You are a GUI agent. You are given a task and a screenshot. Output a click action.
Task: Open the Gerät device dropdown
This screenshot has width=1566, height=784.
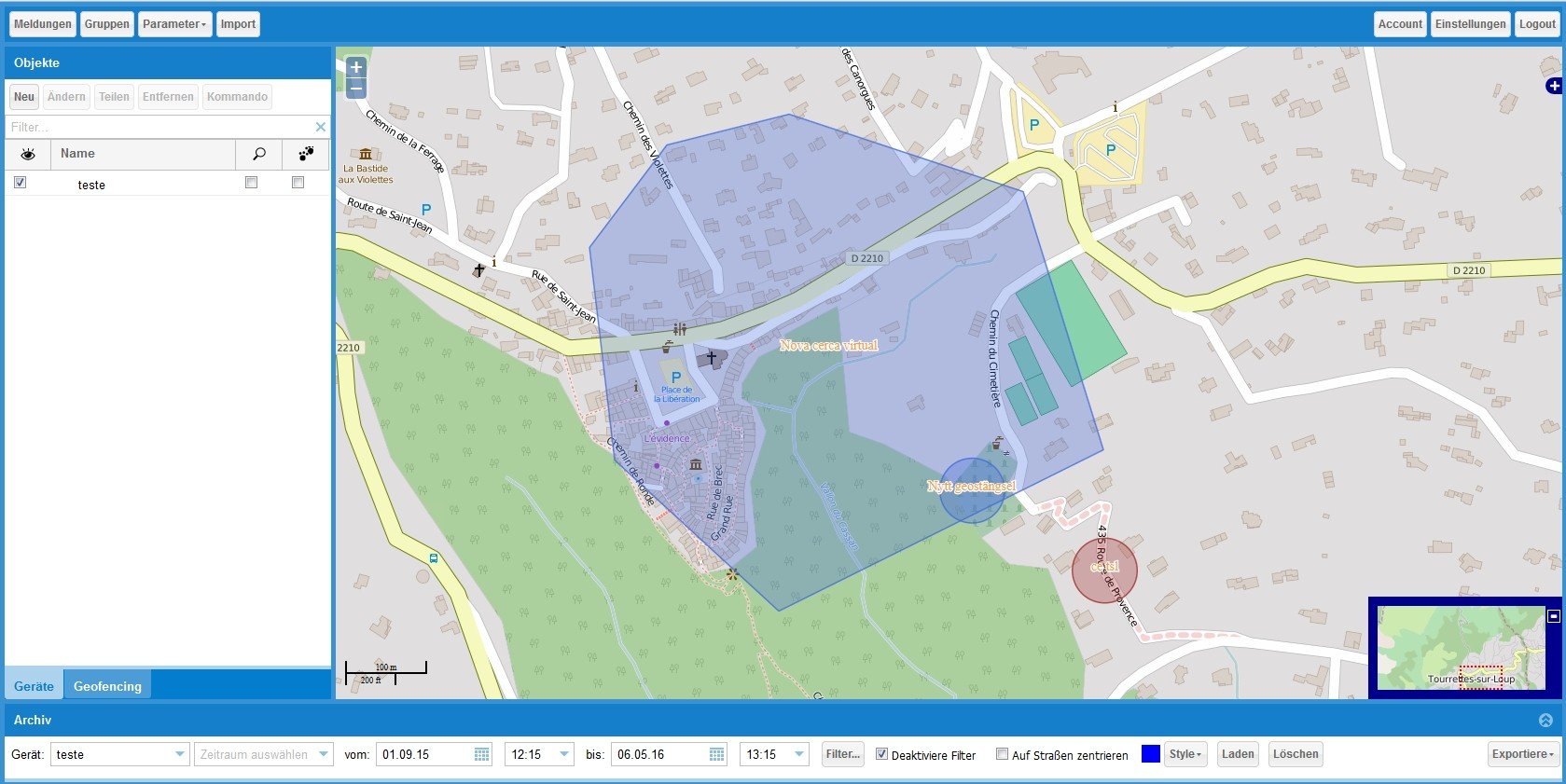(x=180, y=754)
